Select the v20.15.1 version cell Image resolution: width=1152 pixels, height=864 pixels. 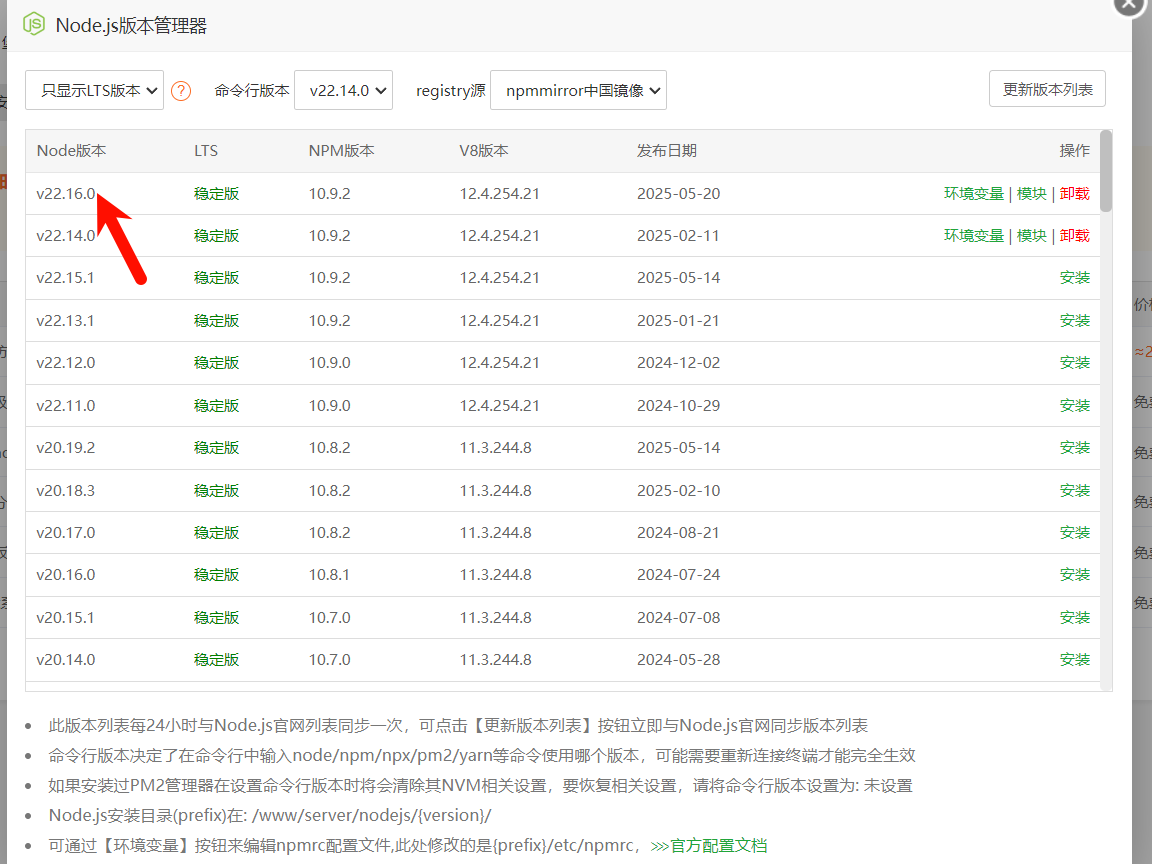coord(65,617)
